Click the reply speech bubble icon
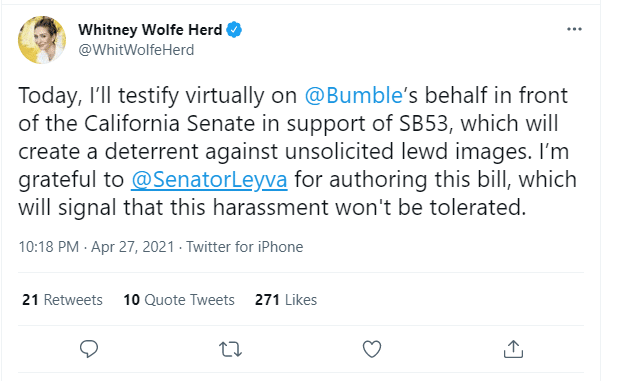Screen dimensions: 620x381 point(89,349)
